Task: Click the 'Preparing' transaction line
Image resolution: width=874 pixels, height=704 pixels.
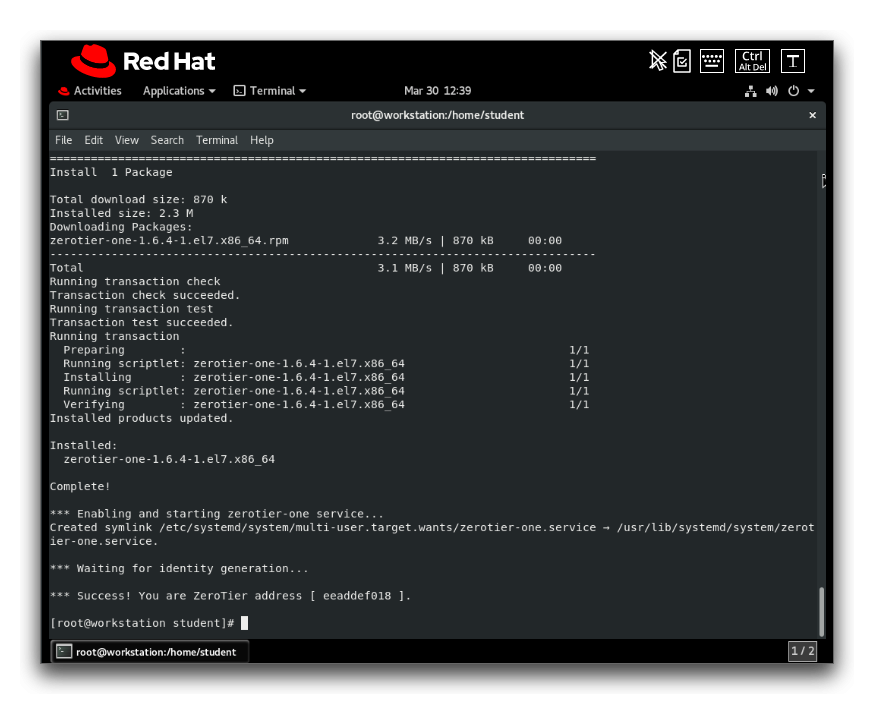Action: pos(326,350)
